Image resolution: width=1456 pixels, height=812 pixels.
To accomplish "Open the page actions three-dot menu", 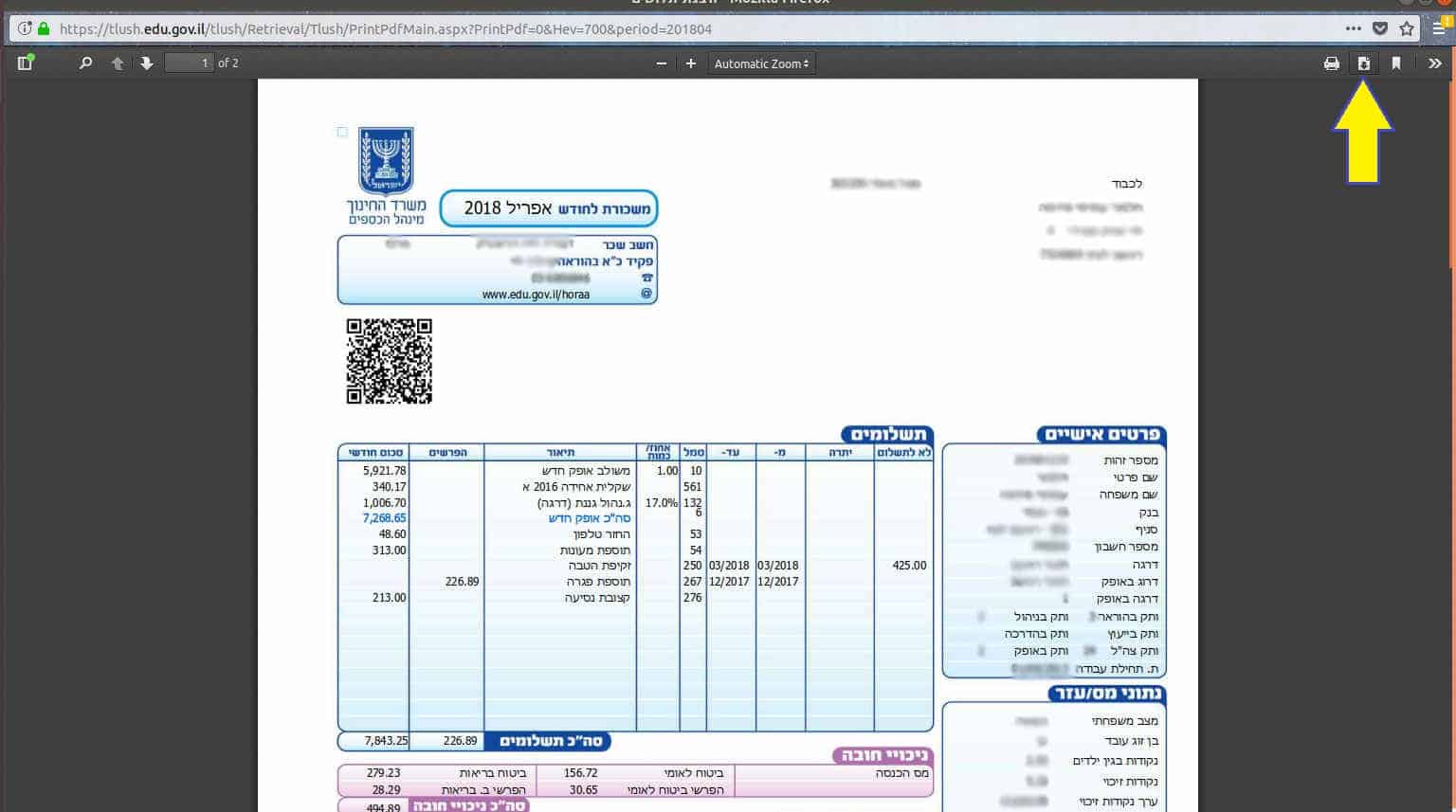I will tap(1353, 28).
